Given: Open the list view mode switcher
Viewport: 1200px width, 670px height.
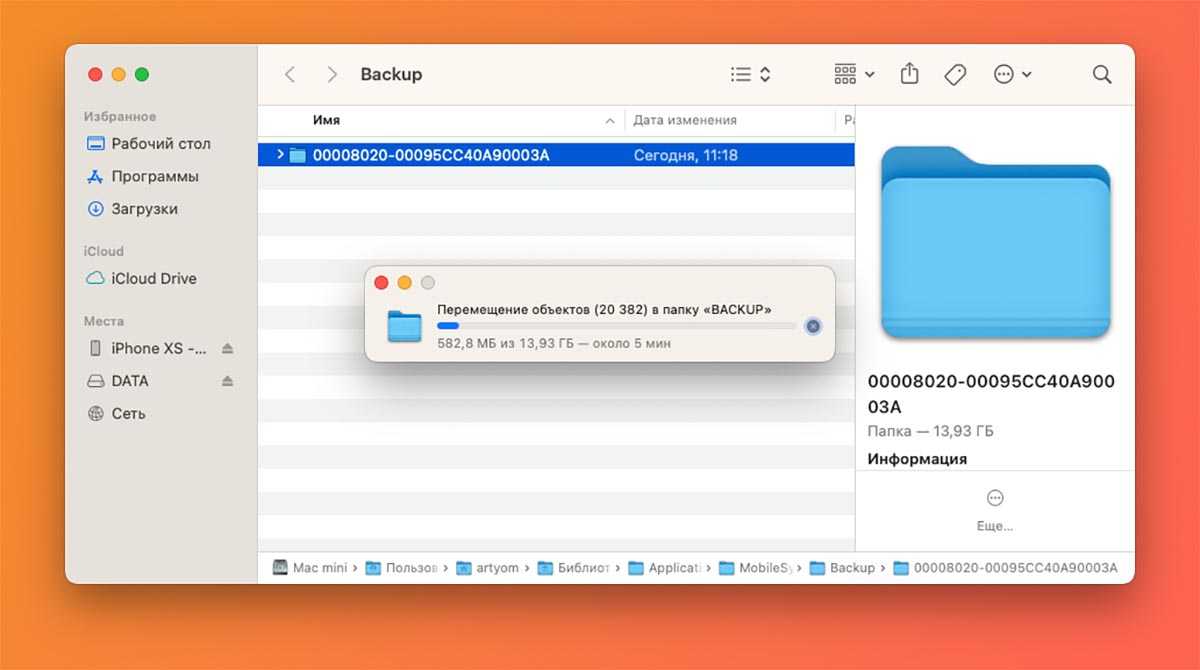Looking at the screenshot, I should tap(750, 74).
